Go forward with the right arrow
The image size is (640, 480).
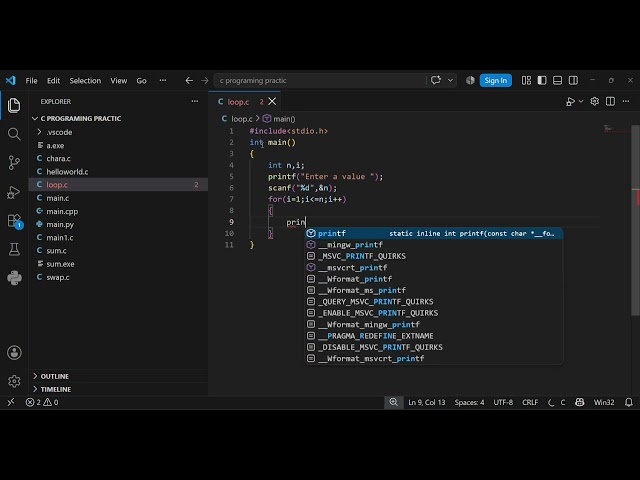pos(204,80)
